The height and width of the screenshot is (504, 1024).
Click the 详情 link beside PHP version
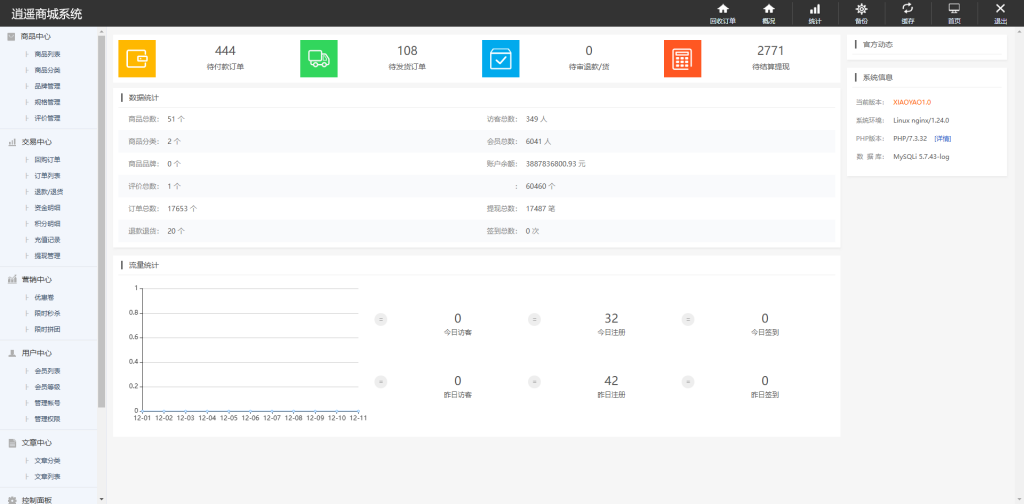tap(942, 138)
